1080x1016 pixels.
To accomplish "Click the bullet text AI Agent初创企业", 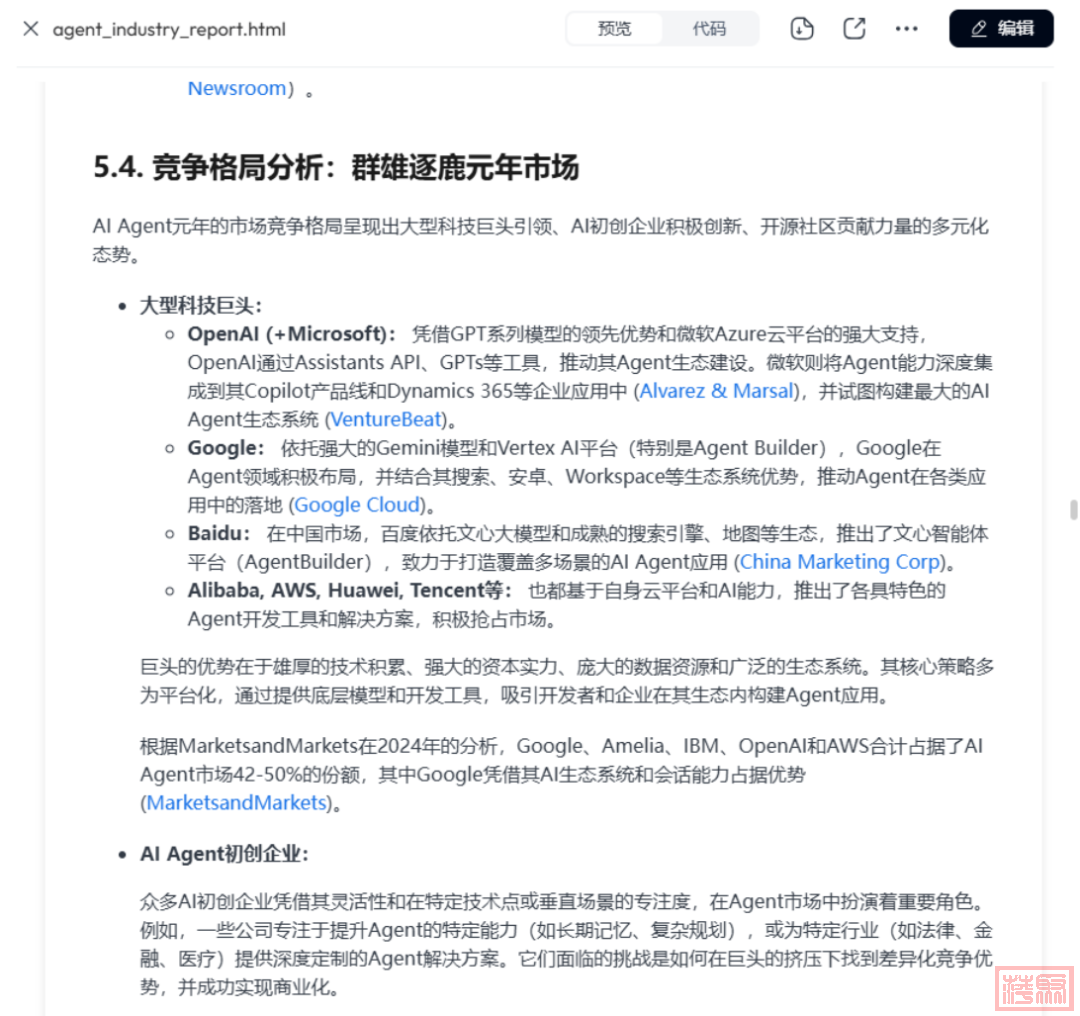I will pyautogui.click(x=225, y=854).
